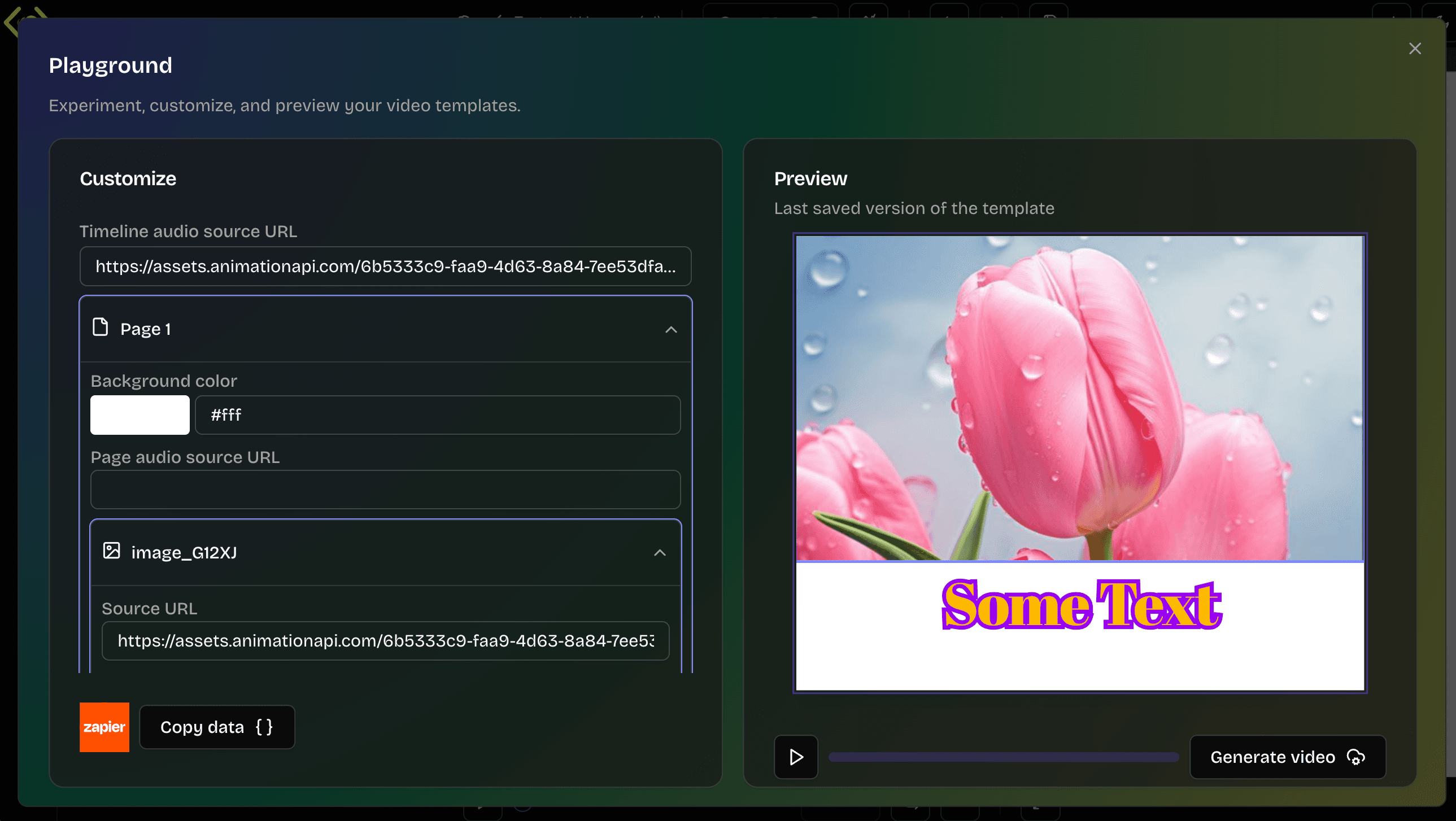This screenshot has height=821, width=1456.
Task: Collapse the Page 1 section chevron
Action: point(670,329)
